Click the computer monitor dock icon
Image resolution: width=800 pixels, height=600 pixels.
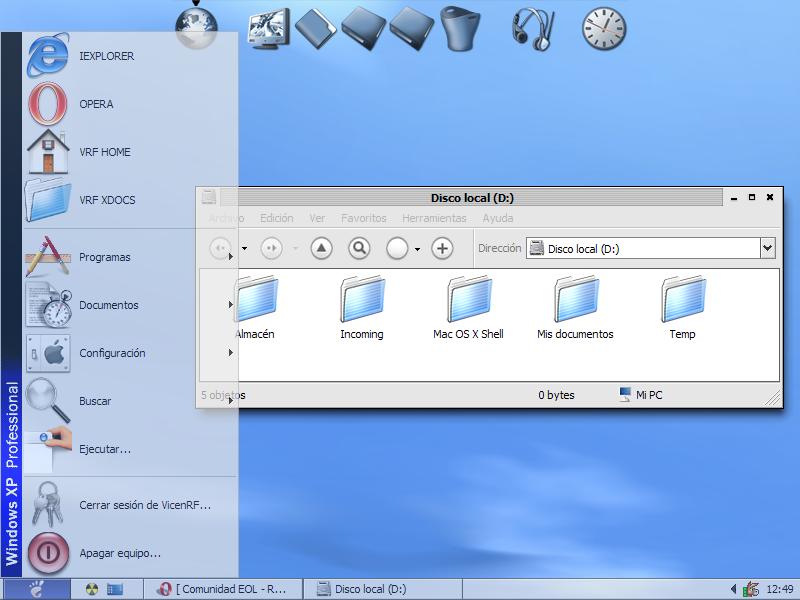(268, 28)
